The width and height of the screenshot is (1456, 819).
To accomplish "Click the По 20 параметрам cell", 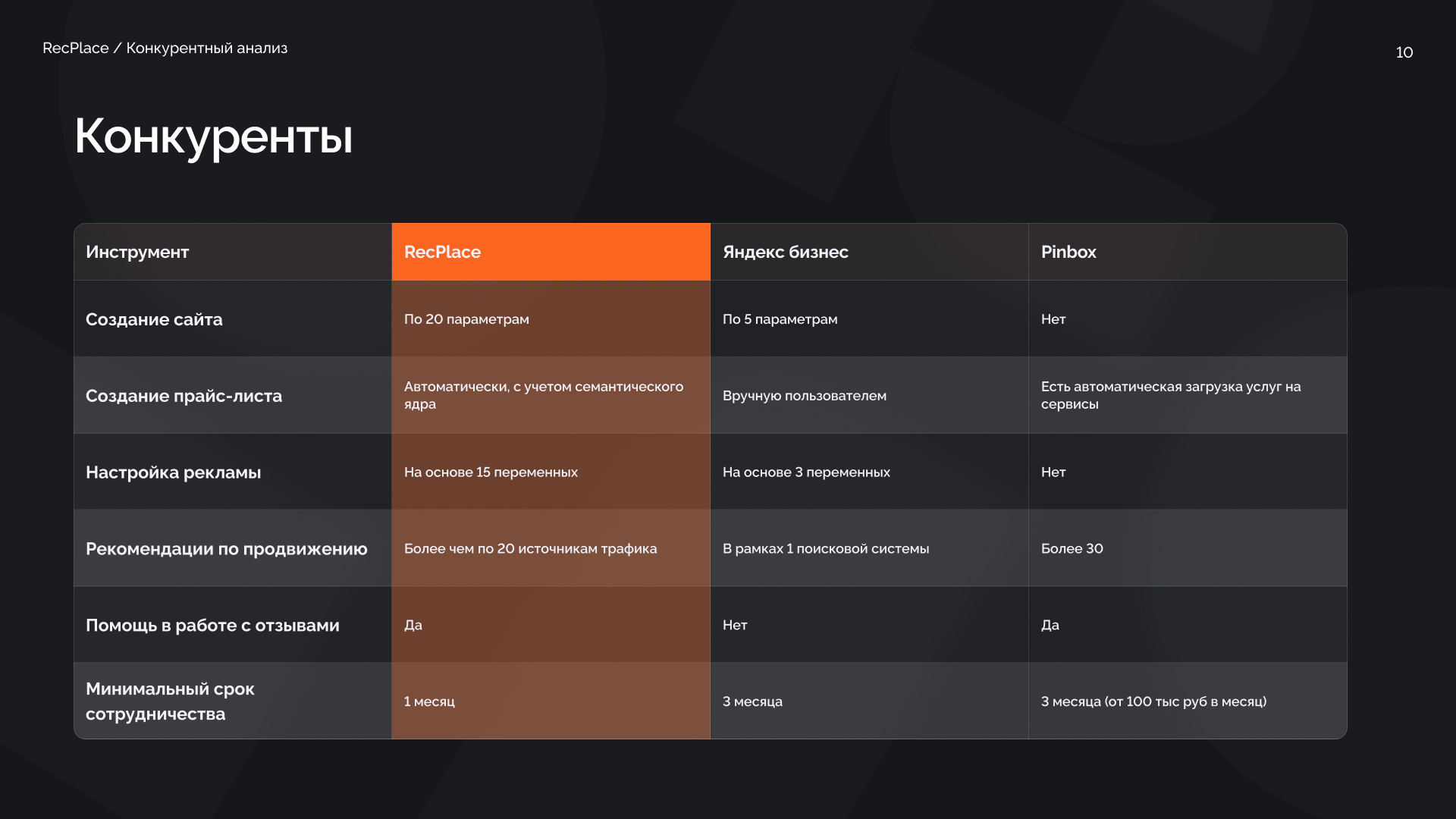I will point(466,319).
